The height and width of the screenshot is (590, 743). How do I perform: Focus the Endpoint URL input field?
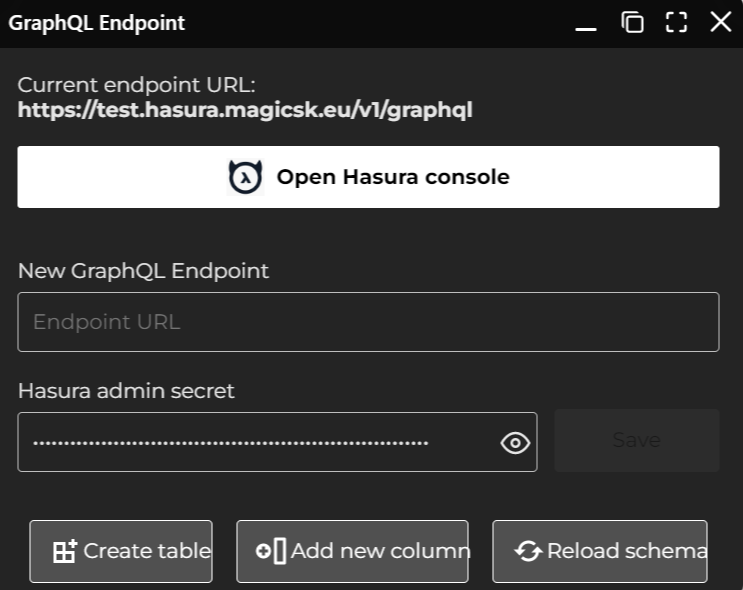click(x=368, y=322)
